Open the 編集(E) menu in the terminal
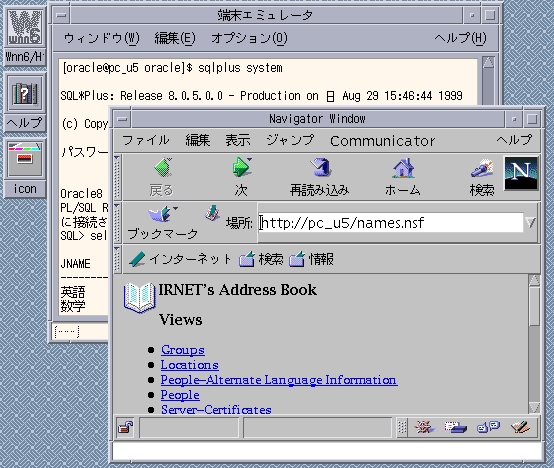This screenshot has width=554, height=468. (175, 38)
